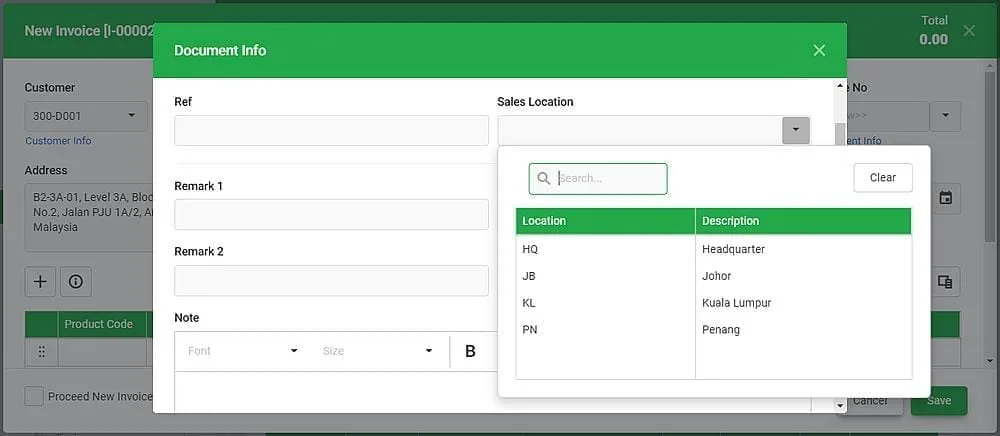The height and width of the screenshot is (436, 1000).
Task: Select the KL Kuala Lumpur row
Action: (714, 303)
